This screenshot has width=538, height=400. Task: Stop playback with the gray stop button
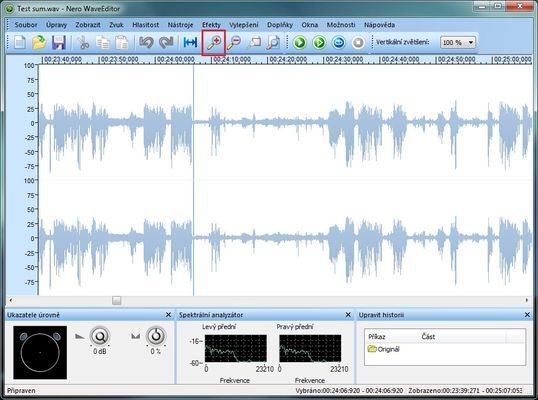click(x=358, y=43)
